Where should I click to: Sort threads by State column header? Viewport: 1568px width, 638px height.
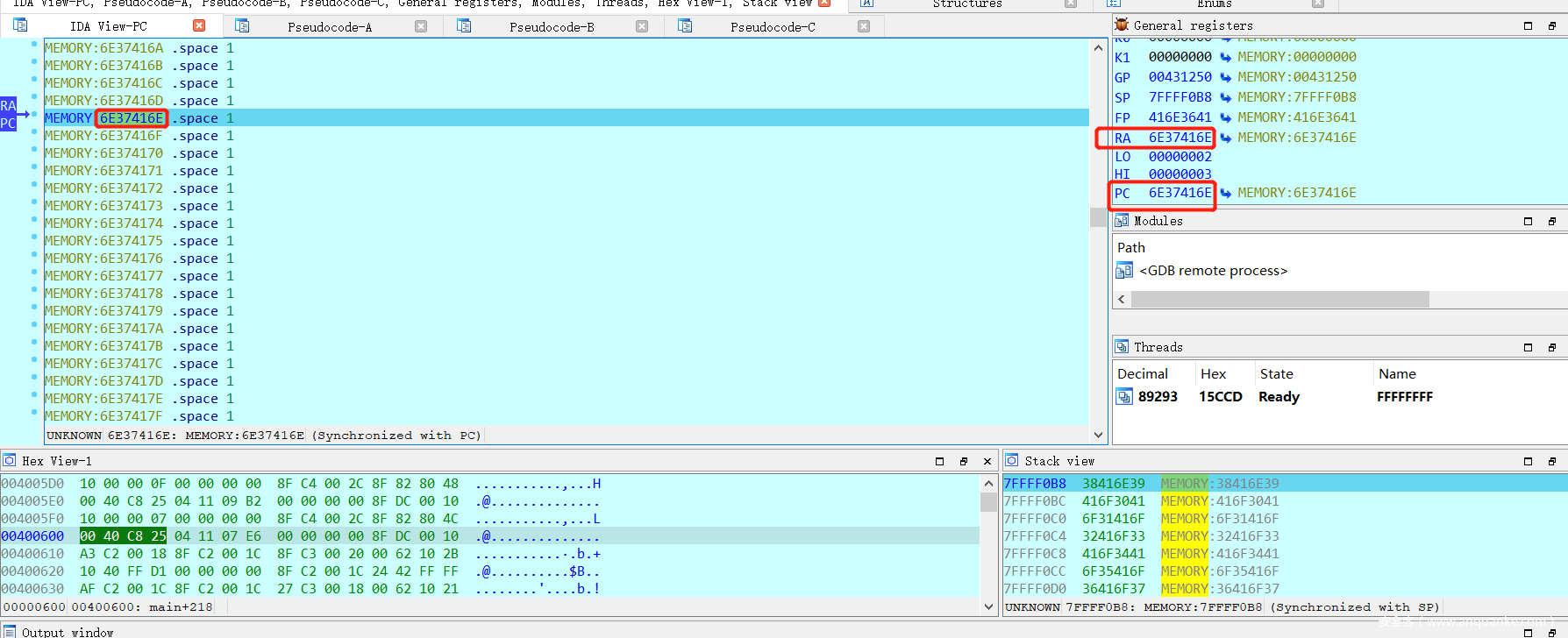[1276, 374]
